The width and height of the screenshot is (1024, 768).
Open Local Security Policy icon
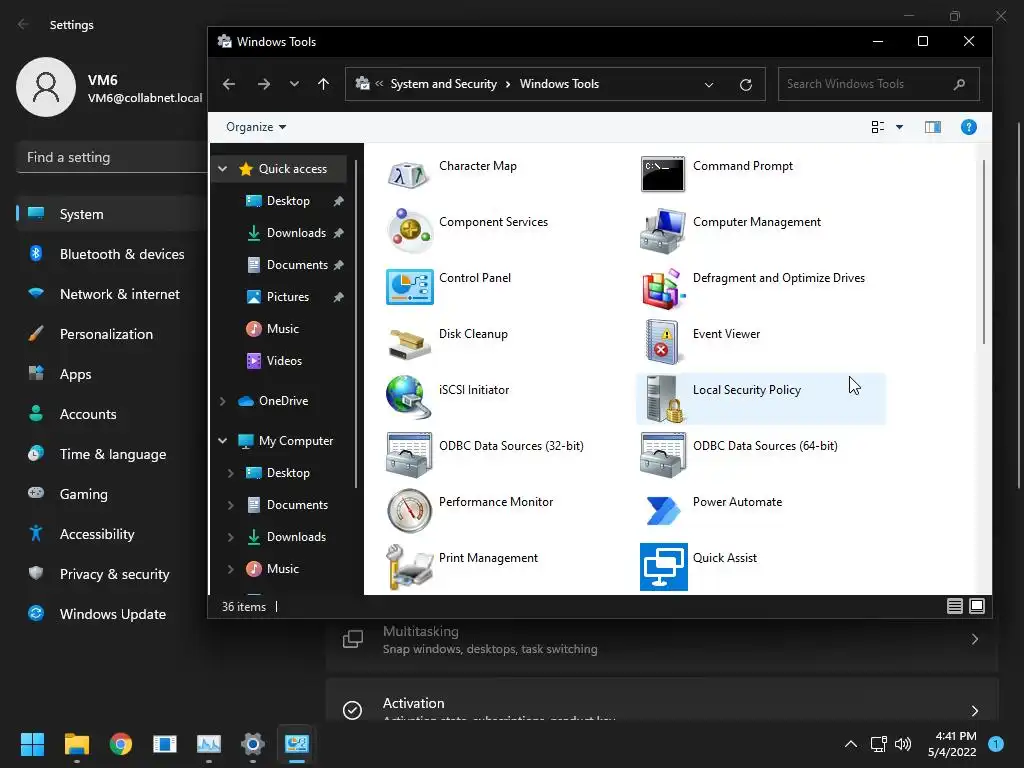point(663,398)
